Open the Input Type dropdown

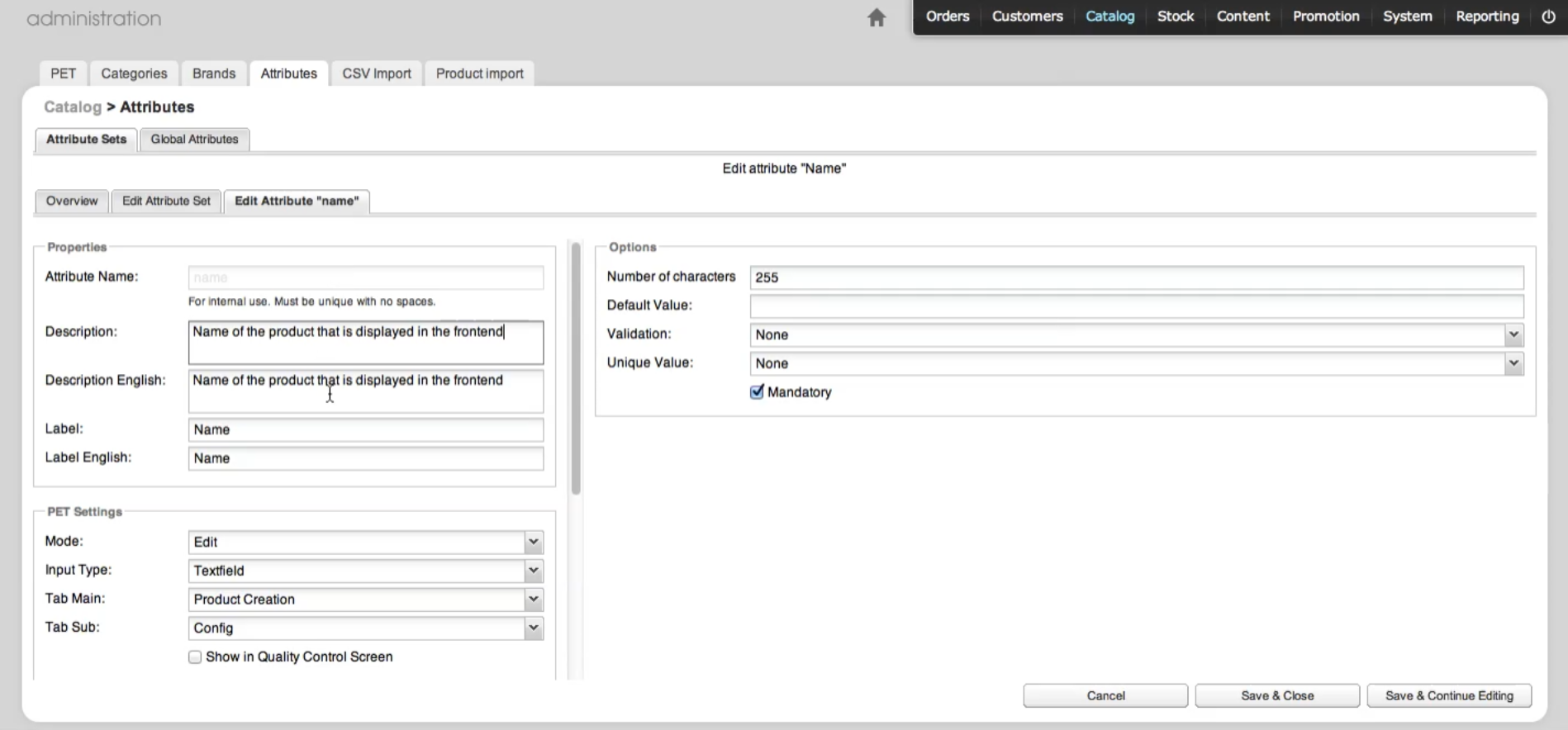[366, 571]
